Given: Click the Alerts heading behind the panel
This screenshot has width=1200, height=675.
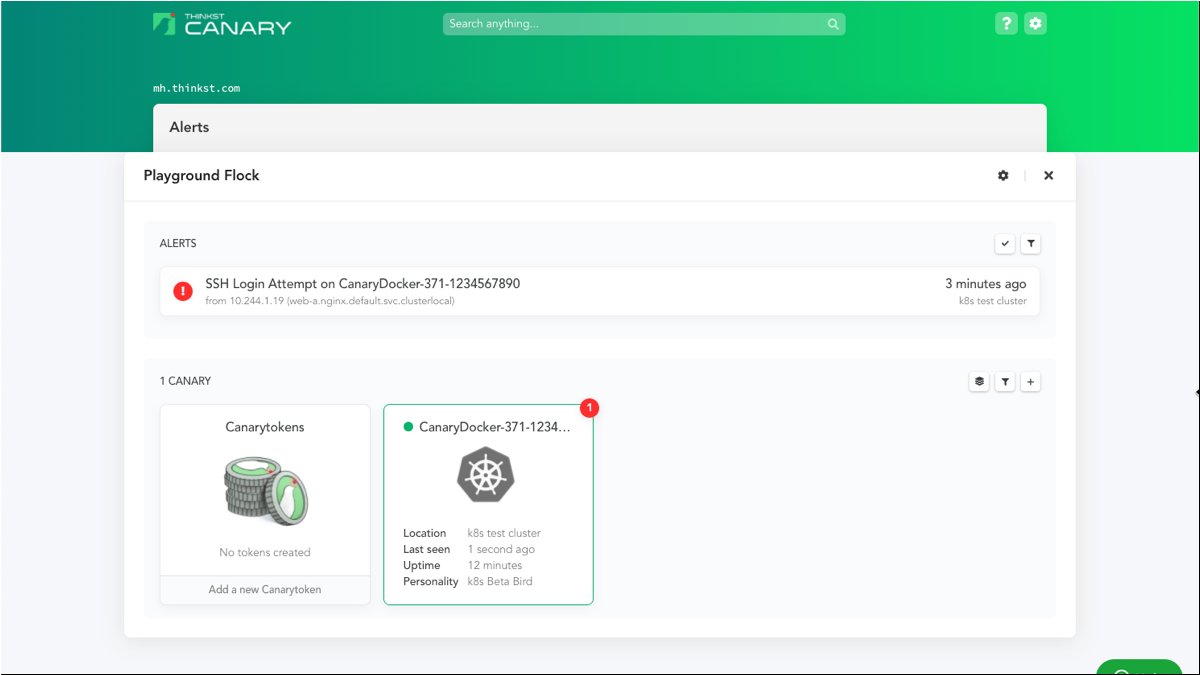Looking at the screenshot, I should pyautogui.click(x=190, y=127).
